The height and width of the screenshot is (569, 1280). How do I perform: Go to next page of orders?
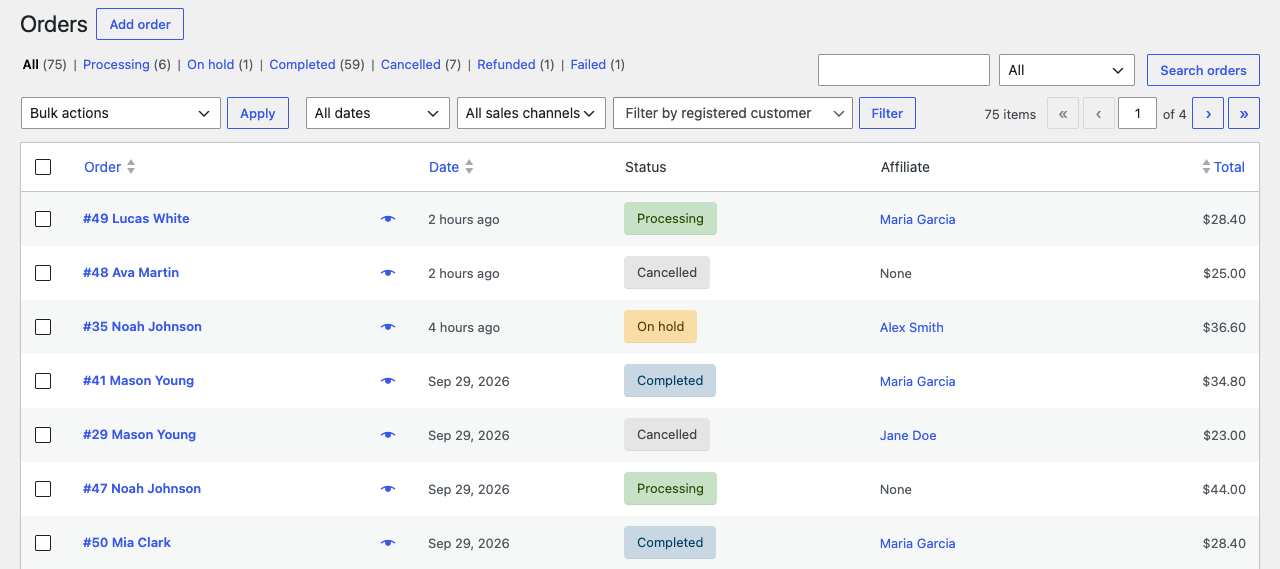(1208, 114)
